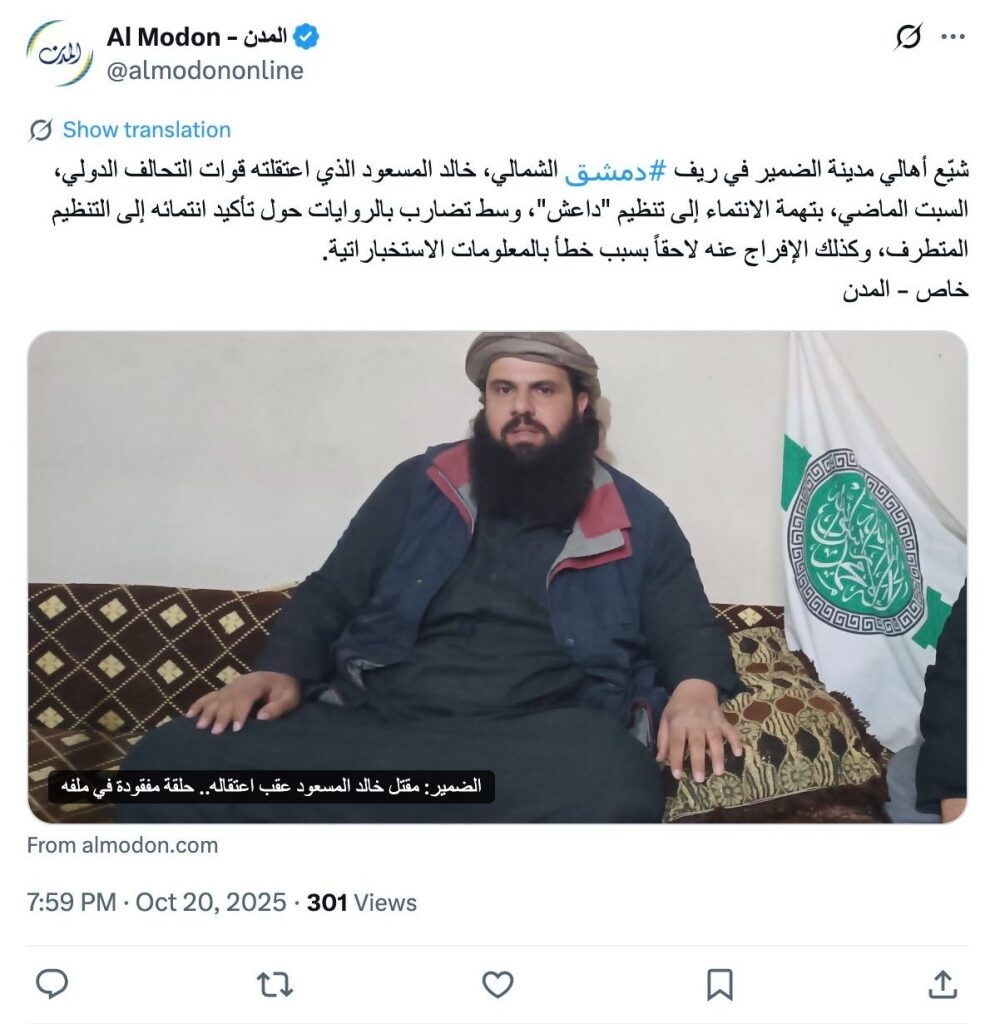Like the post with the heart icon
This screenshot has width=995, height=1024.
(498, 984)
